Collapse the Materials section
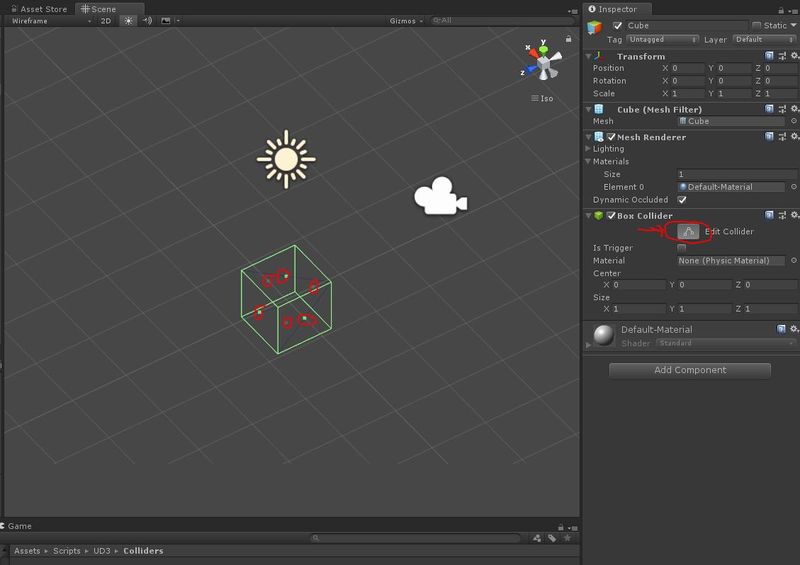The height and width of the screenshot is (565, 800). tap(588, 161)
